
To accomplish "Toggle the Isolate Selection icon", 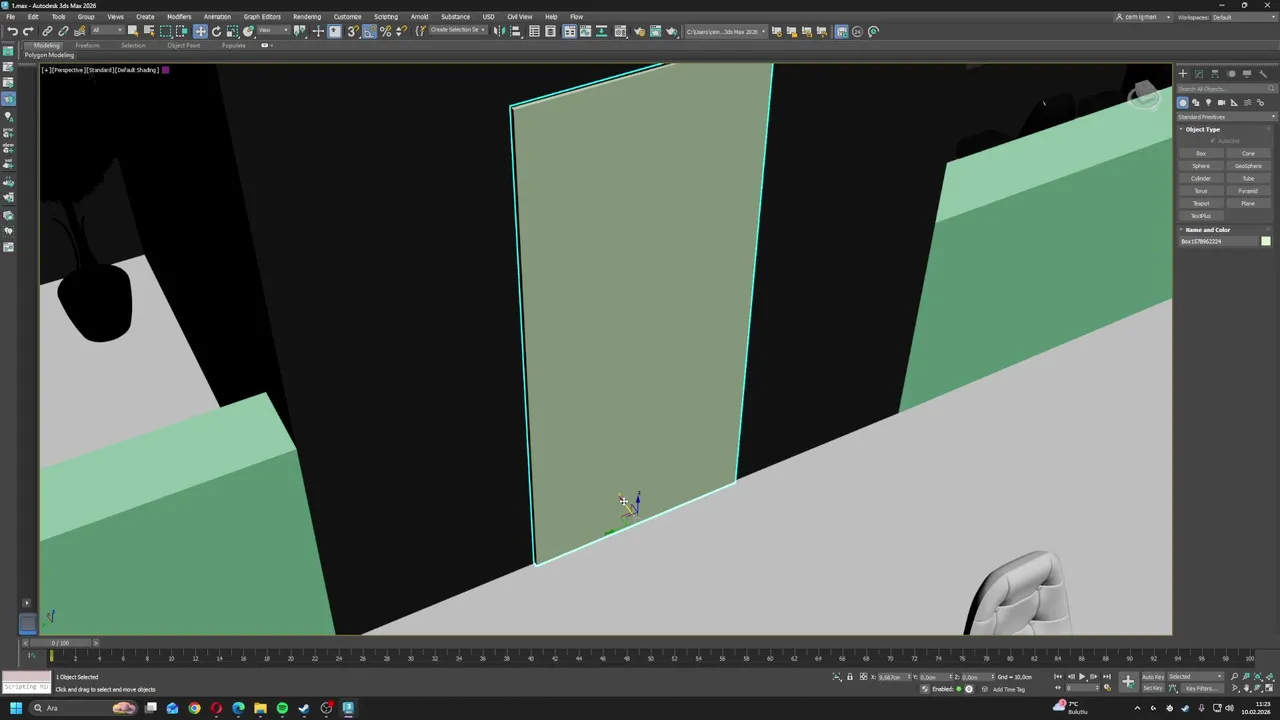I will point(836,677).
